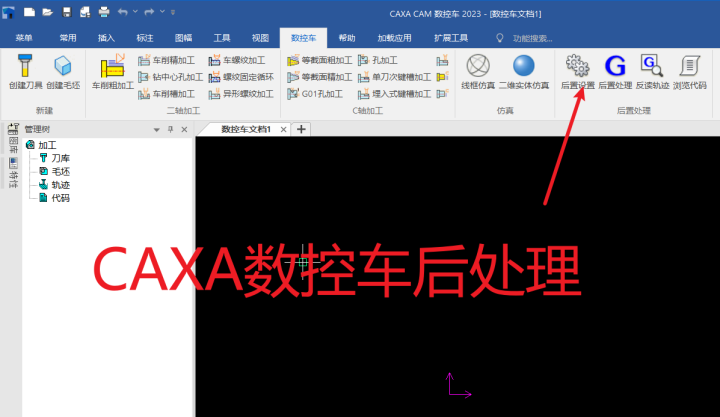720x417 pixels.
Task: Open the undo history dropdown arrow
Action: tap(135, 12)
